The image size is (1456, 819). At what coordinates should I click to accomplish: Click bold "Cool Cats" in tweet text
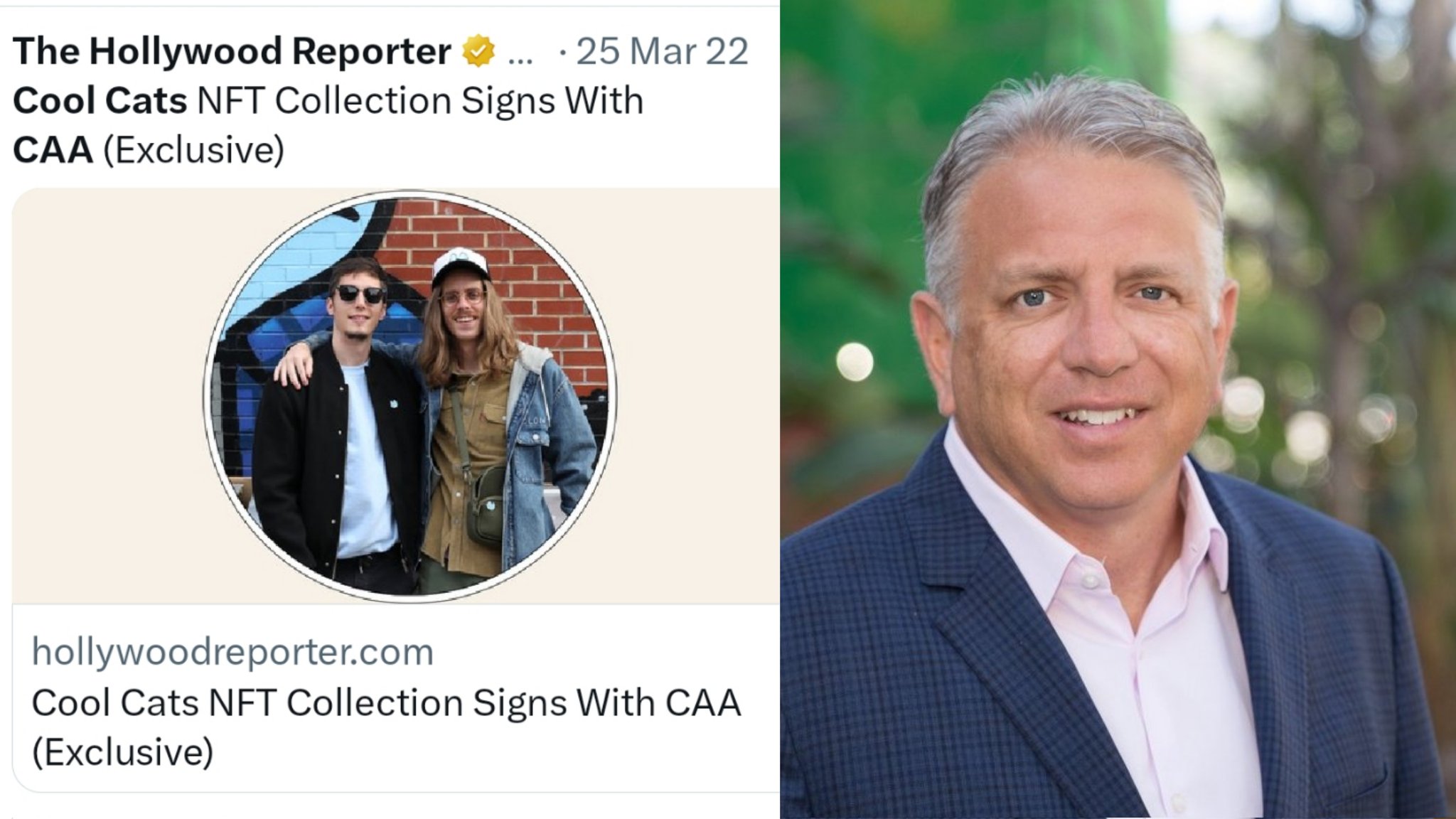point(100,100)
